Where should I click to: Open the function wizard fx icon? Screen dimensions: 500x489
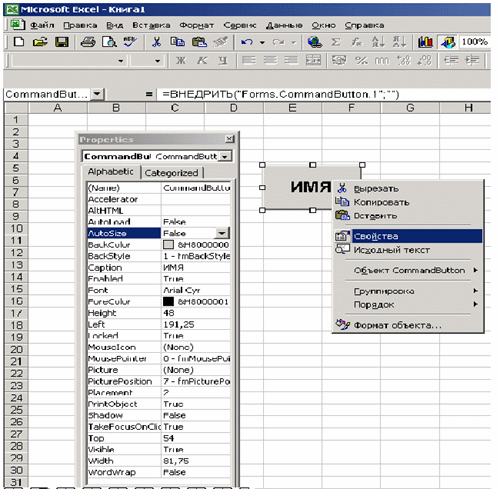(357, 42)
